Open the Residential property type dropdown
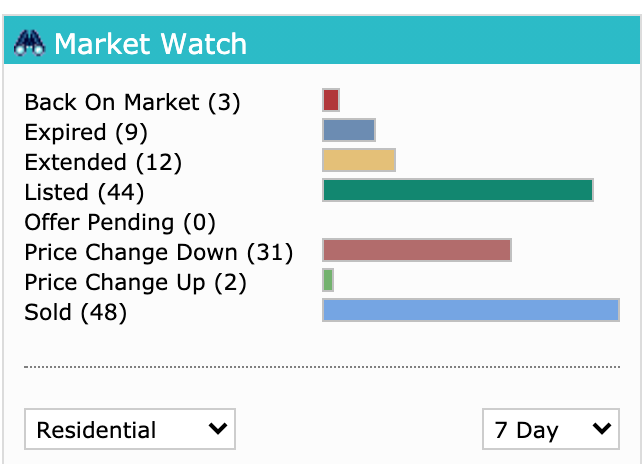The width and height of the screenshot is (644, 464). [130, 429]
